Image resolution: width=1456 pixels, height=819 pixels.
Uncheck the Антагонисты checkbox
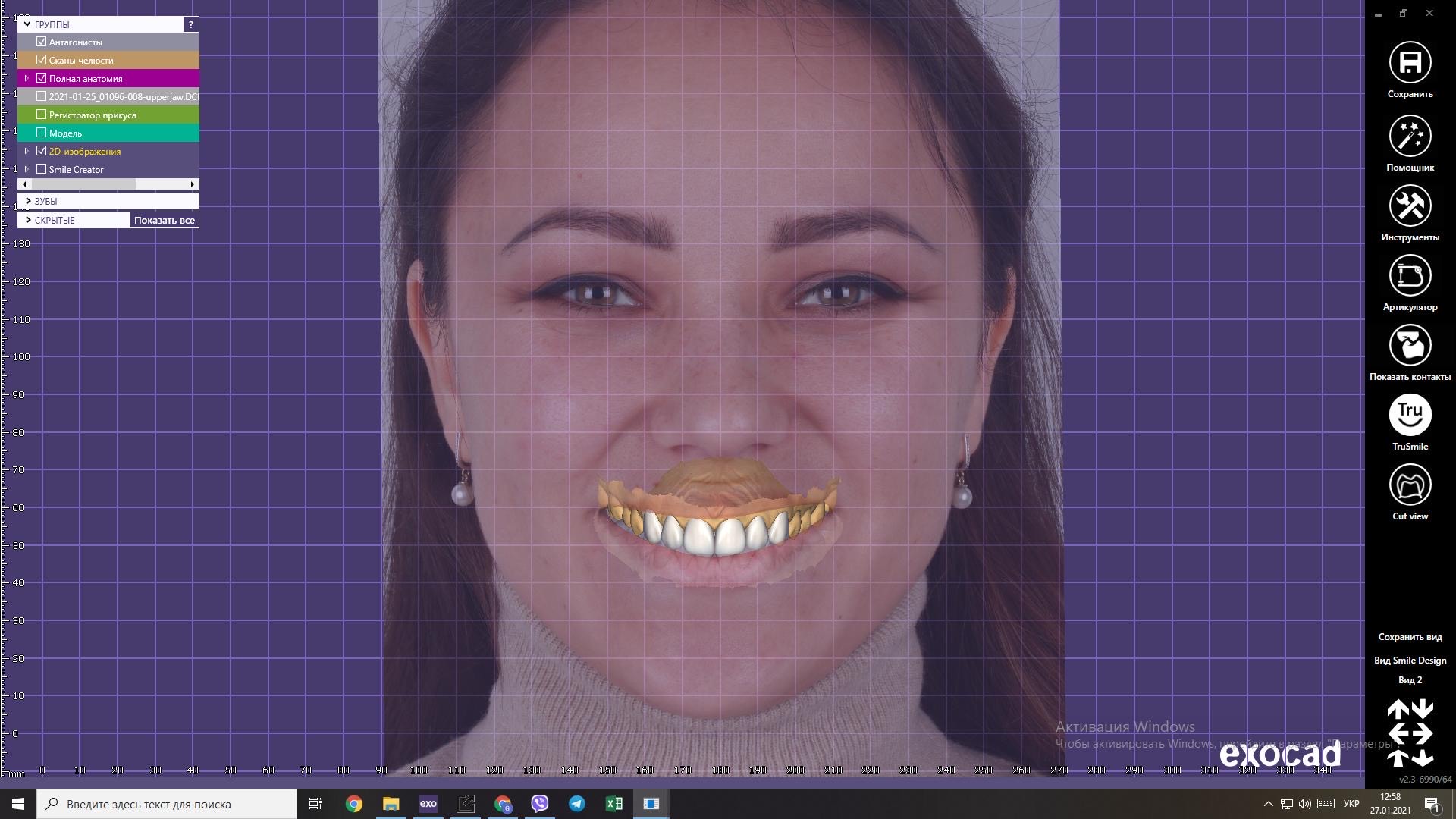click(x=42, y=42)
